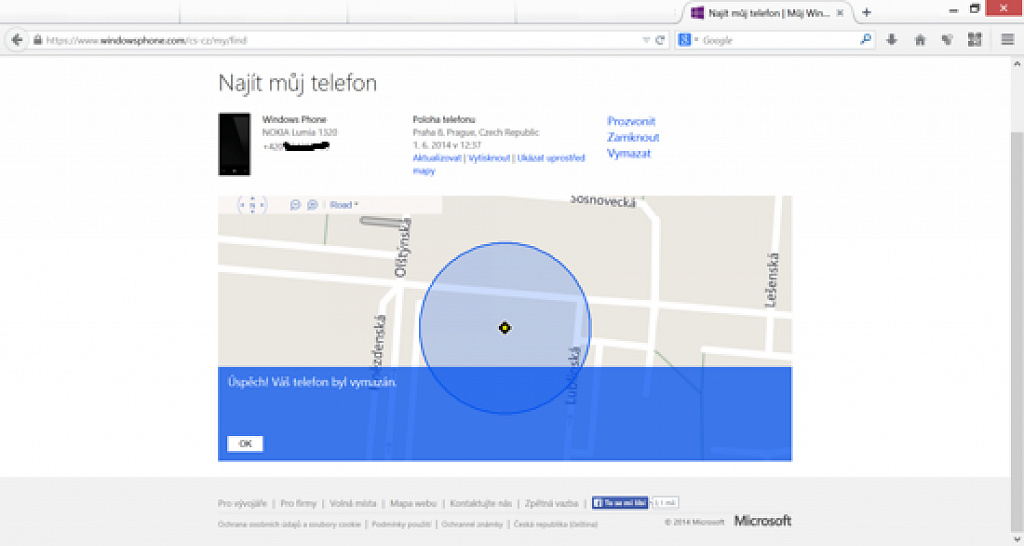Screen dimensions: 1024x546
Task: Close the Najít můj telefon tab
Action: [x=840, y=12]
